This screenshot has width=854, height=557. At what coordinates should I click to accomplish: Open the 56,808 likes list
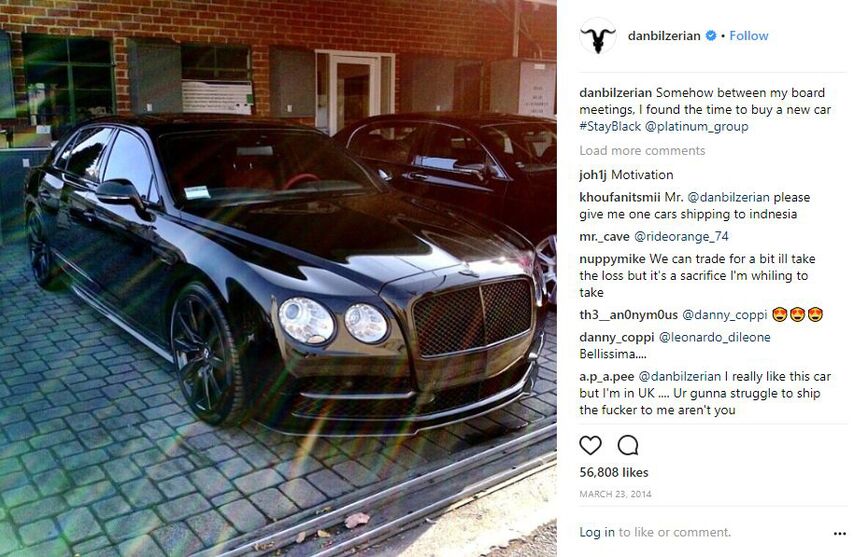614,472
